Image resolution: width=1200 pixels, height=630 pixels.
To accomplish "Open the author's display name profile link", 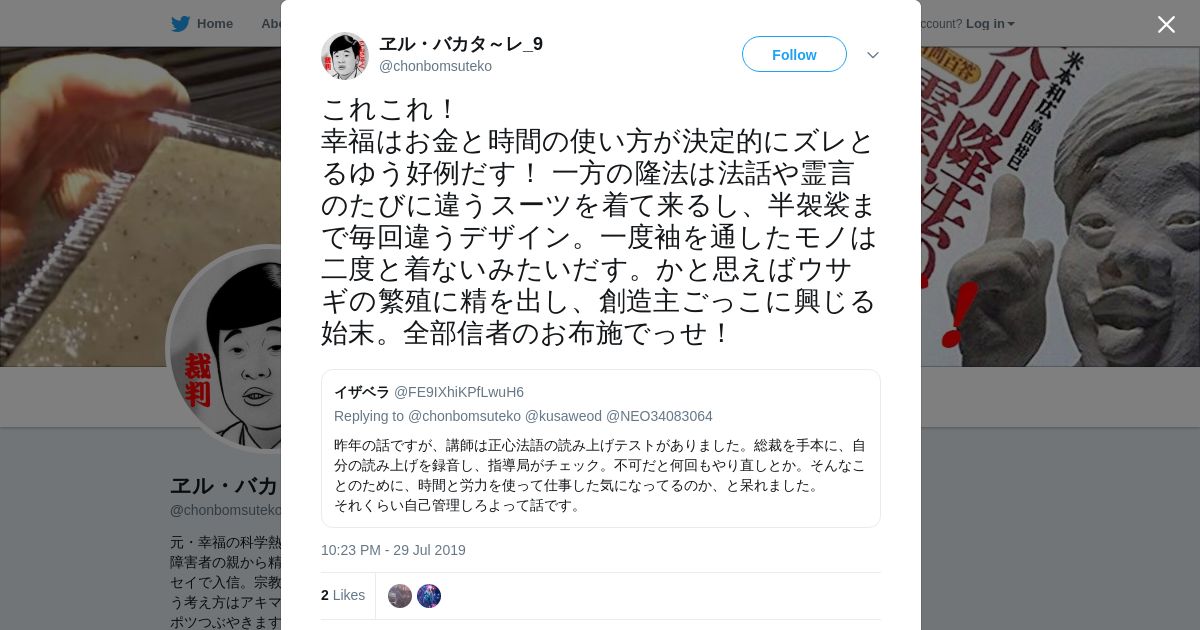I will 461,44.
